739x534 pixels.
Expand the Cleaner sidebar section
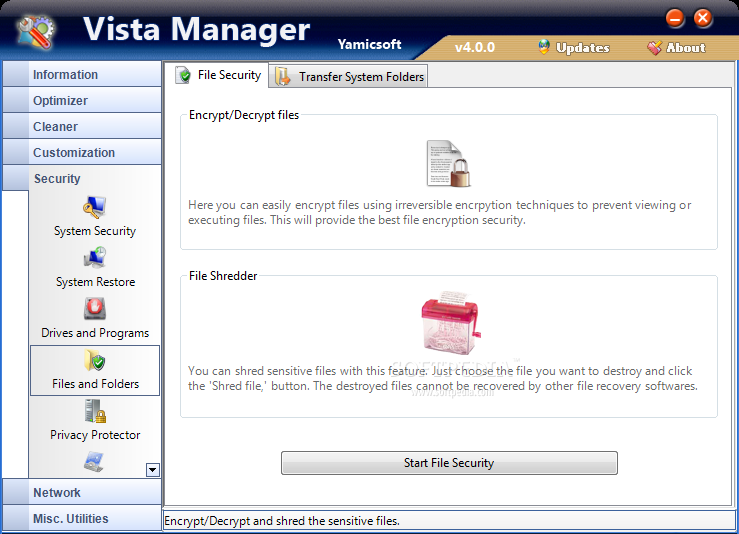click(82, 126)
